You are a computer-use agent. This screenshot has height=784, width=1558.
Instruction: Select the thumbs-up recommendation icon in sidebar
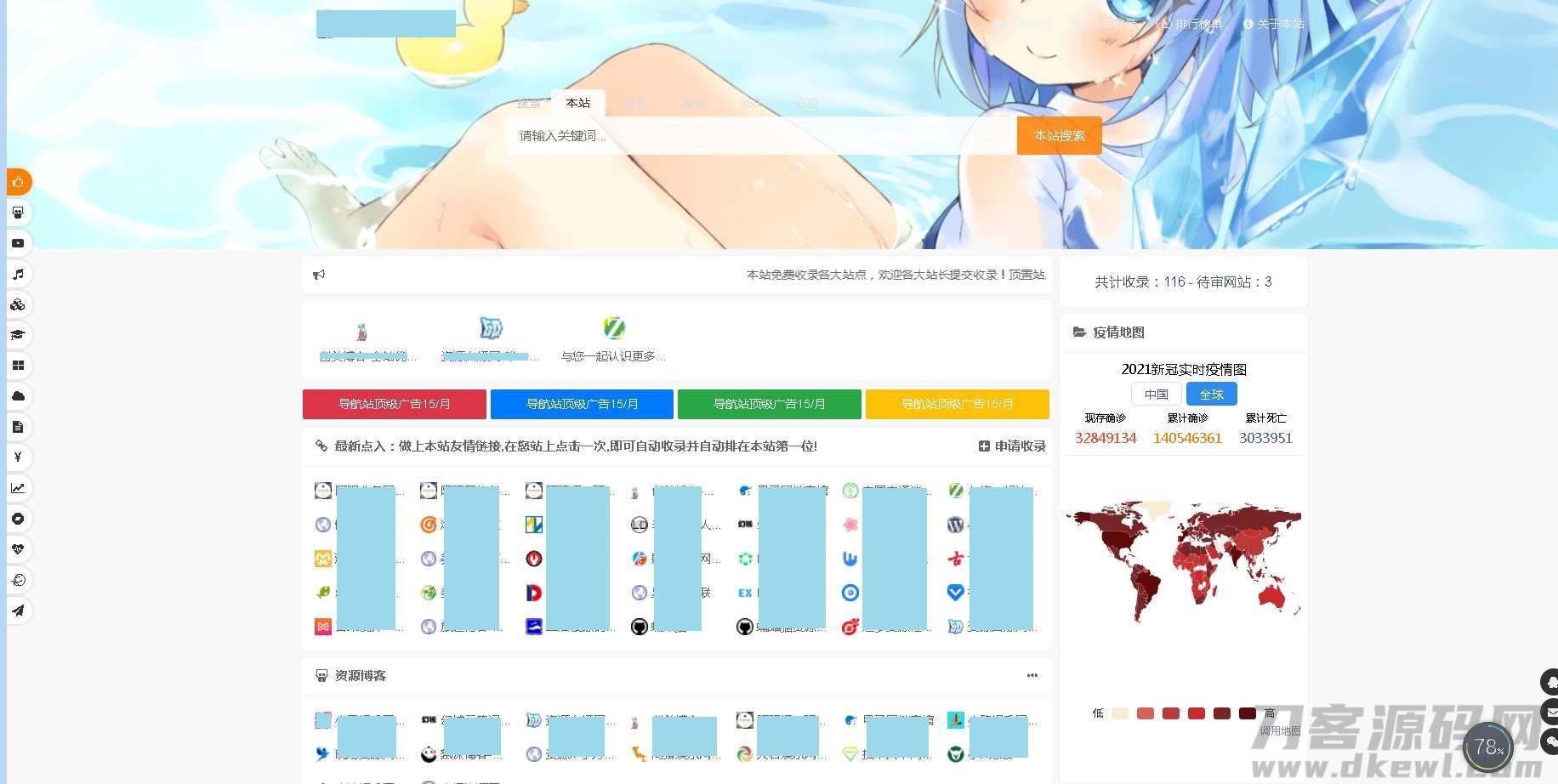pyautogui.click(x=18, y=182)
